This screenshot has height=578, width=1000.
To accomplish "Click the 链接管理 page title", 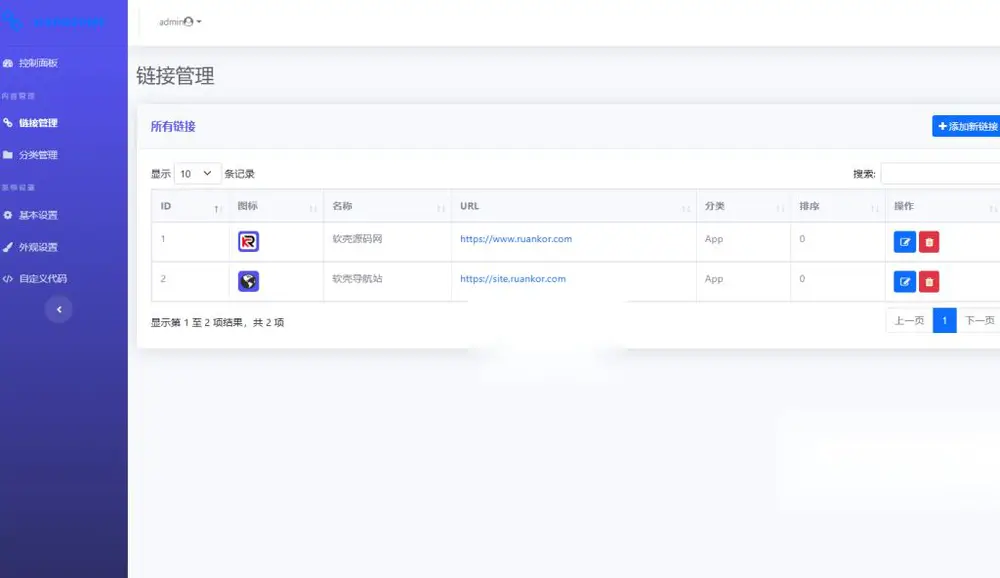I will (x=175, y=75).
